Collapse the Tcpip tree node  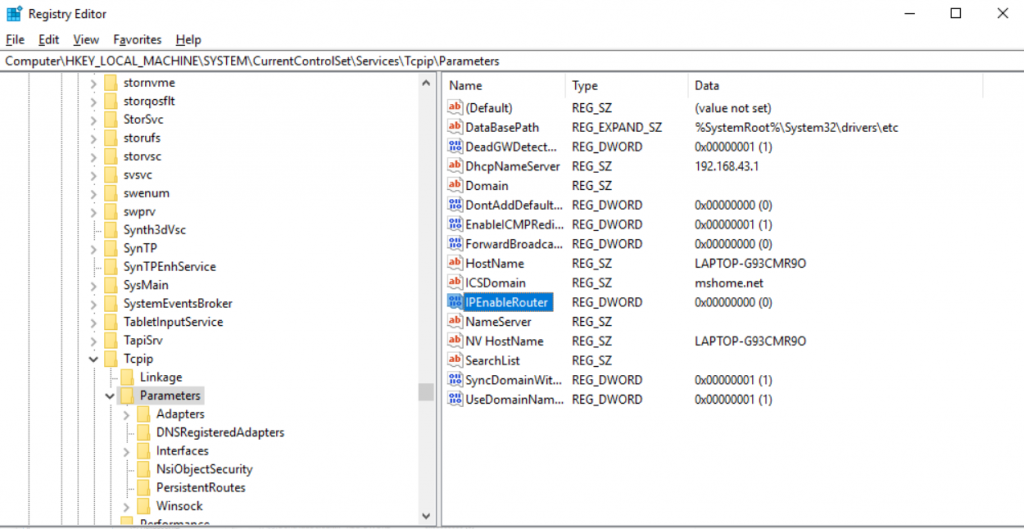93,359
